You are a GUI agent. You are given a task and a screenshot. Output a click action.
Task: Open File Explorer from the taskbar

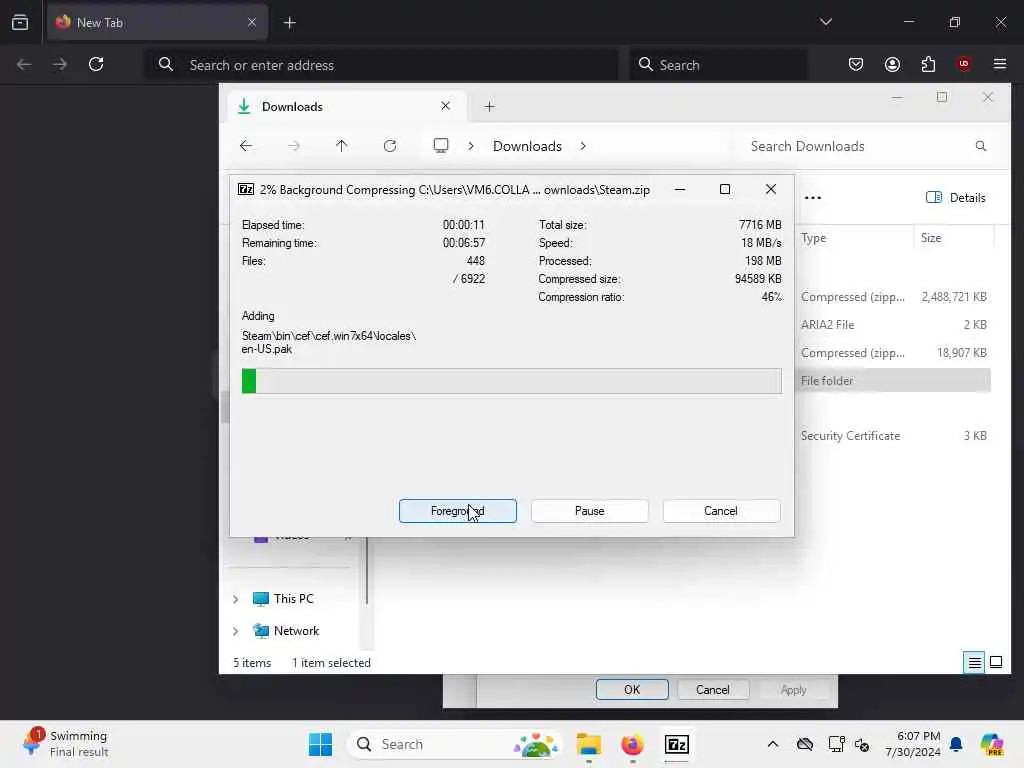point(588,744)
